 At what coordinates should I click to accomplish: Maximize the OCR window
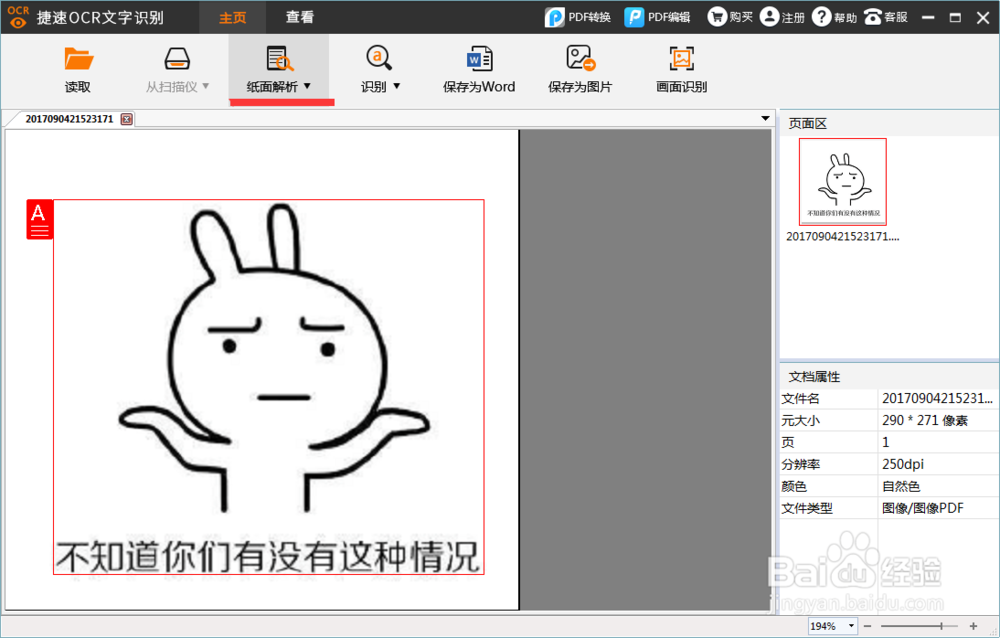[955, 17]
